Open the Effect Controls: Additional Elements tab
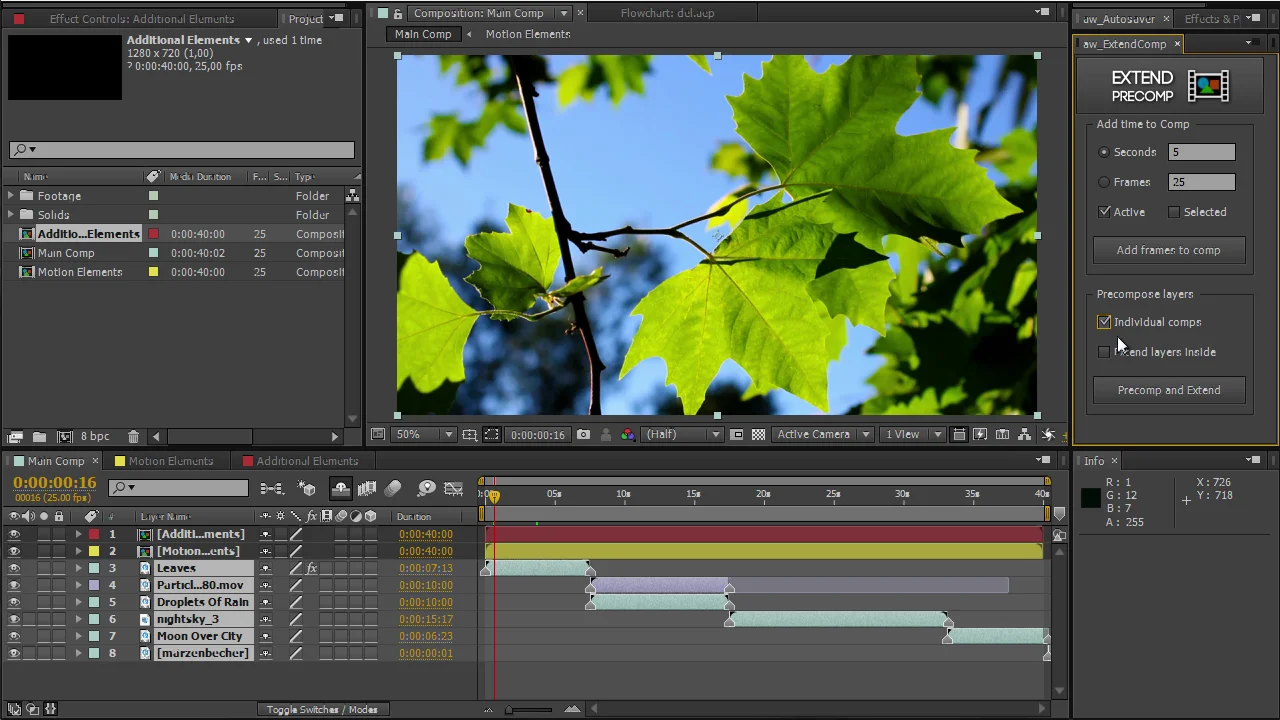 click(141, 19)
